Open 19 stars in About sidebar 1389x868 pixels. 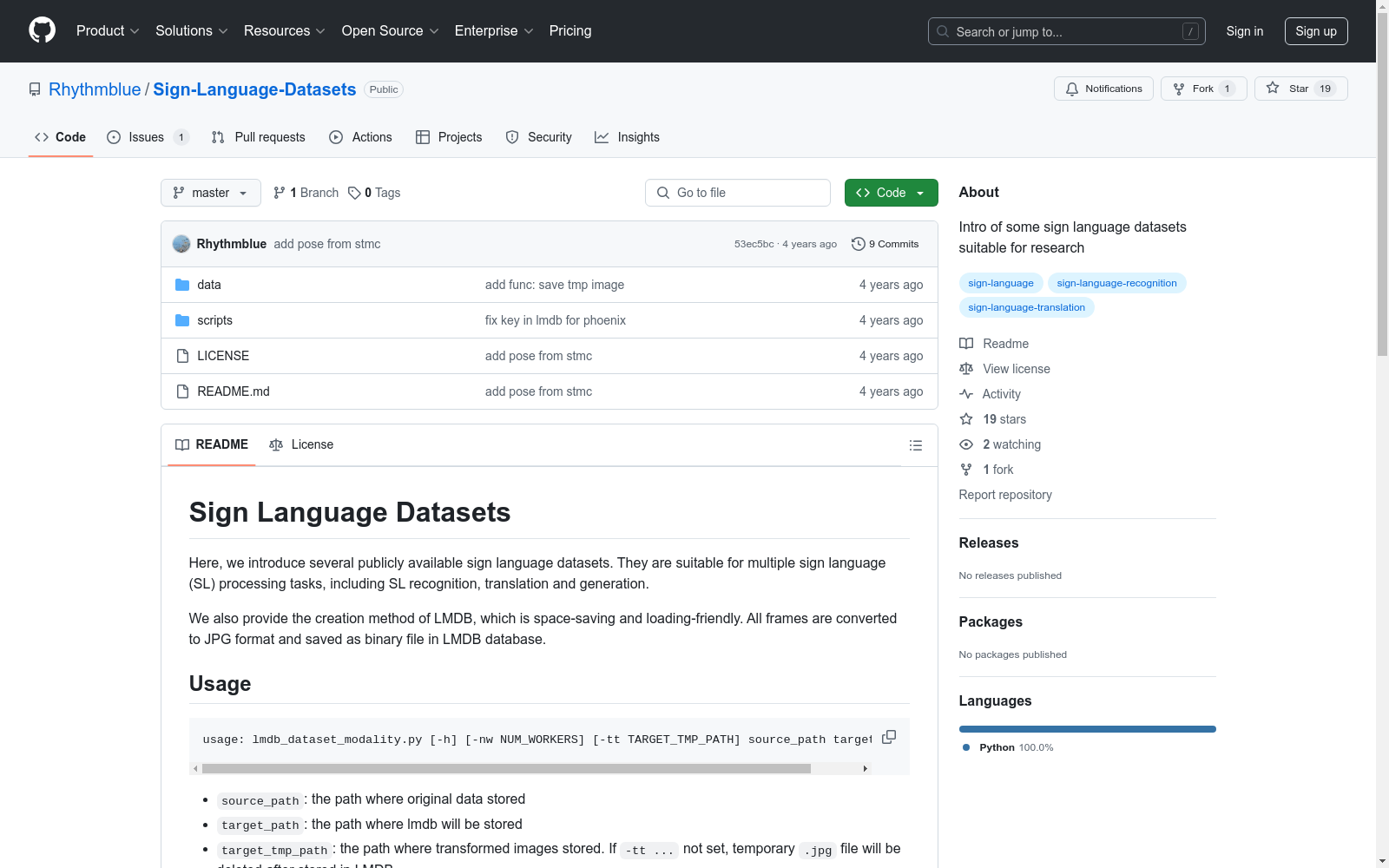[x=992, y=419]
